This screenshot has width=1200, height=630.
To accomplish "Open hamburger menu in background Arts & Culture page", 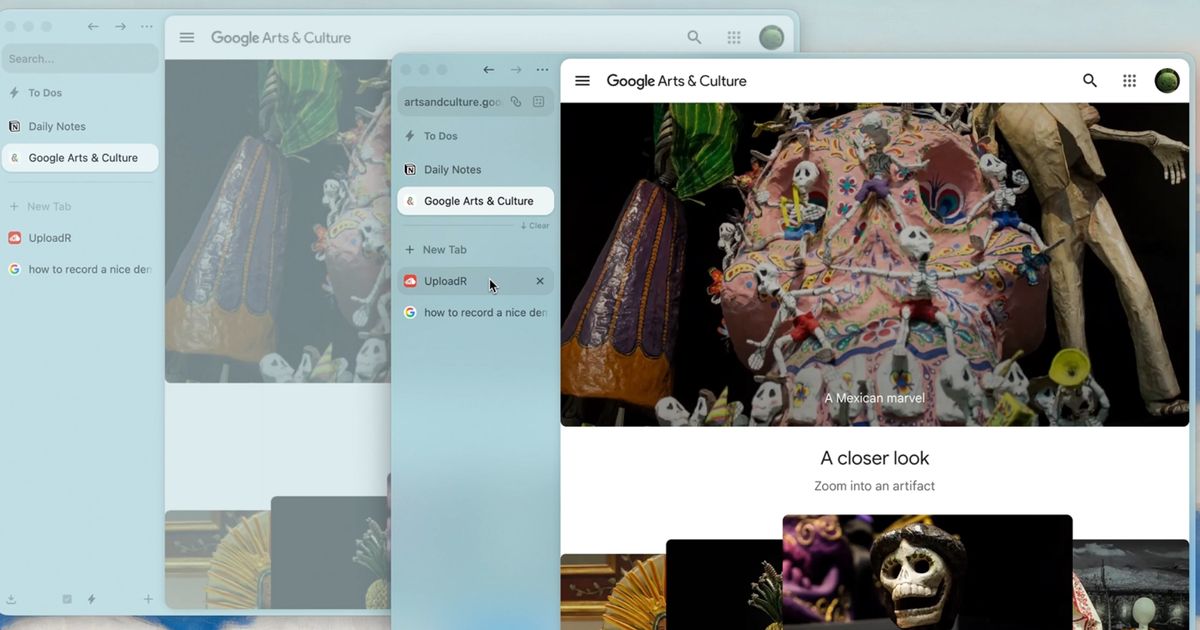I will pos(187,38).
